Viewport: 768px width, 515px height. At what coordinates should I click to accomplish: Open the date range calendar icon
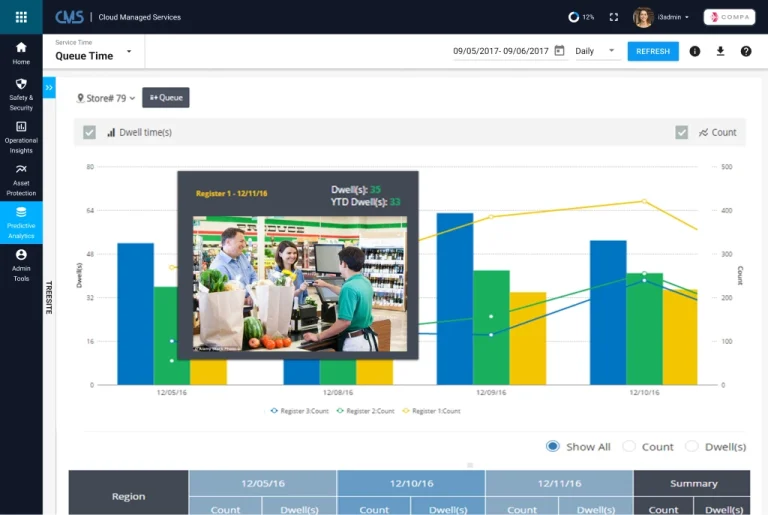pos(559,51)
